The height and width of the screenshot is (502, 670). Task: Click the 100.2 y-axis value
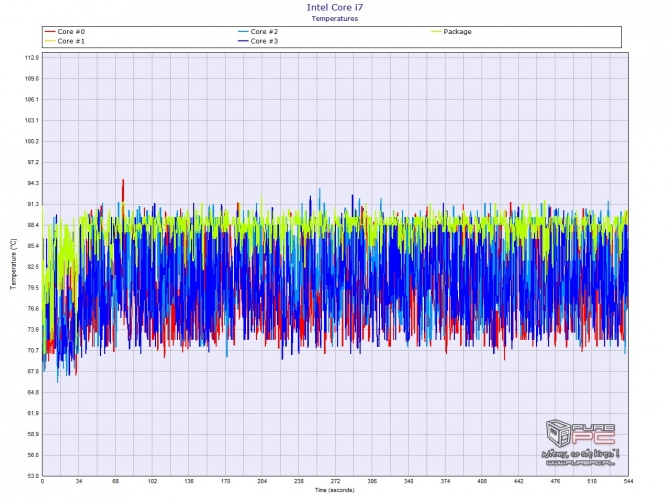[32, 141]
